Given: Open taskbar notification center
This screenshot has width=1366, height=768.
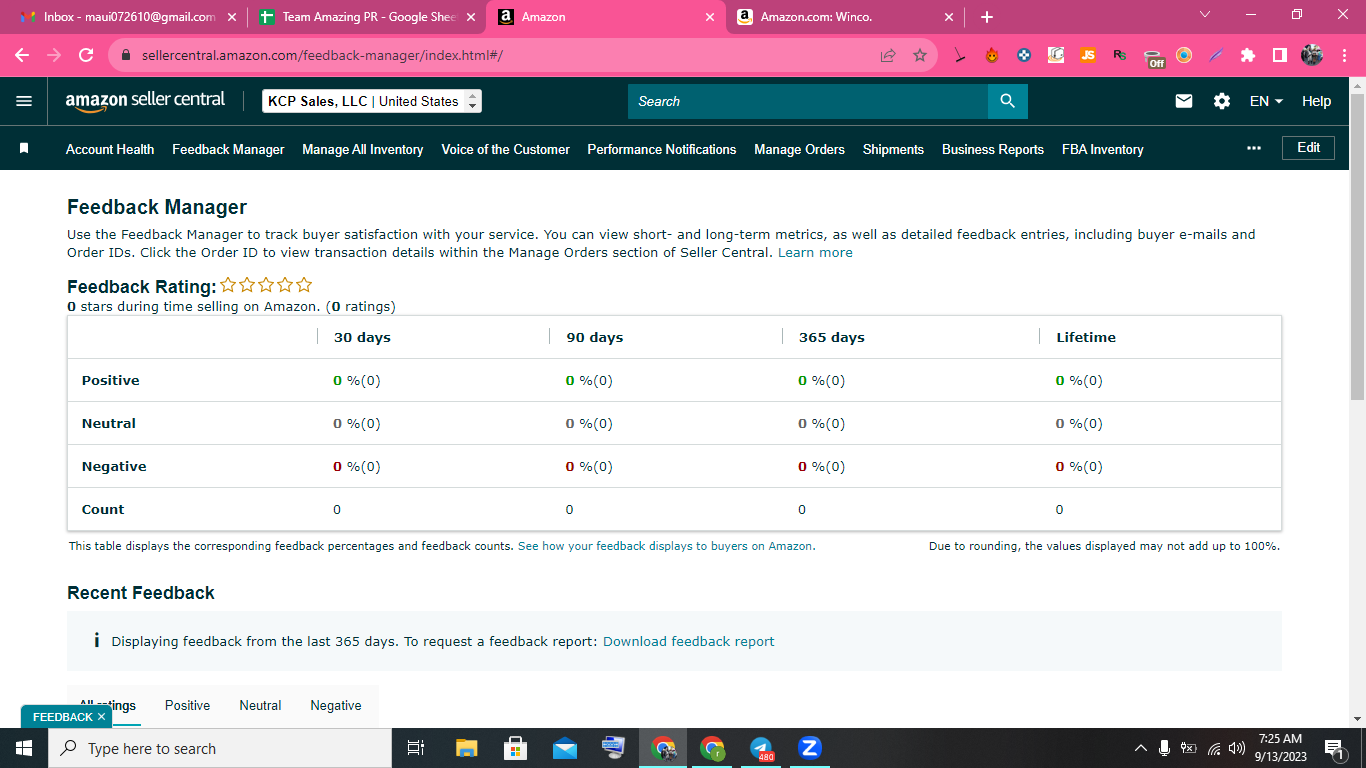Looking at the screenshot, I should click(1333, 748).
